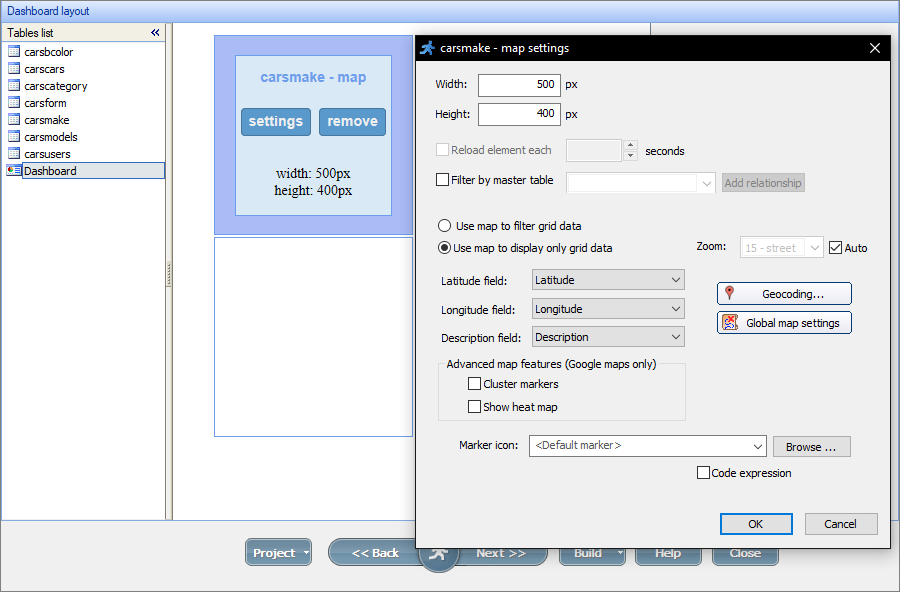This screenshot has width=900, height=592.
Task: Click the app logo icon in dialog title bar
Action: 428,47
